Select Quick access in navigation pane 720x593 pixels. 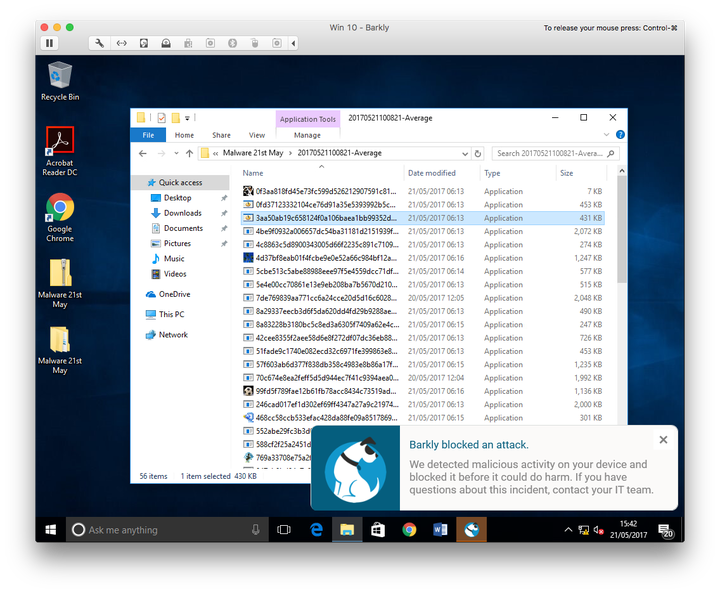[180, 182]
